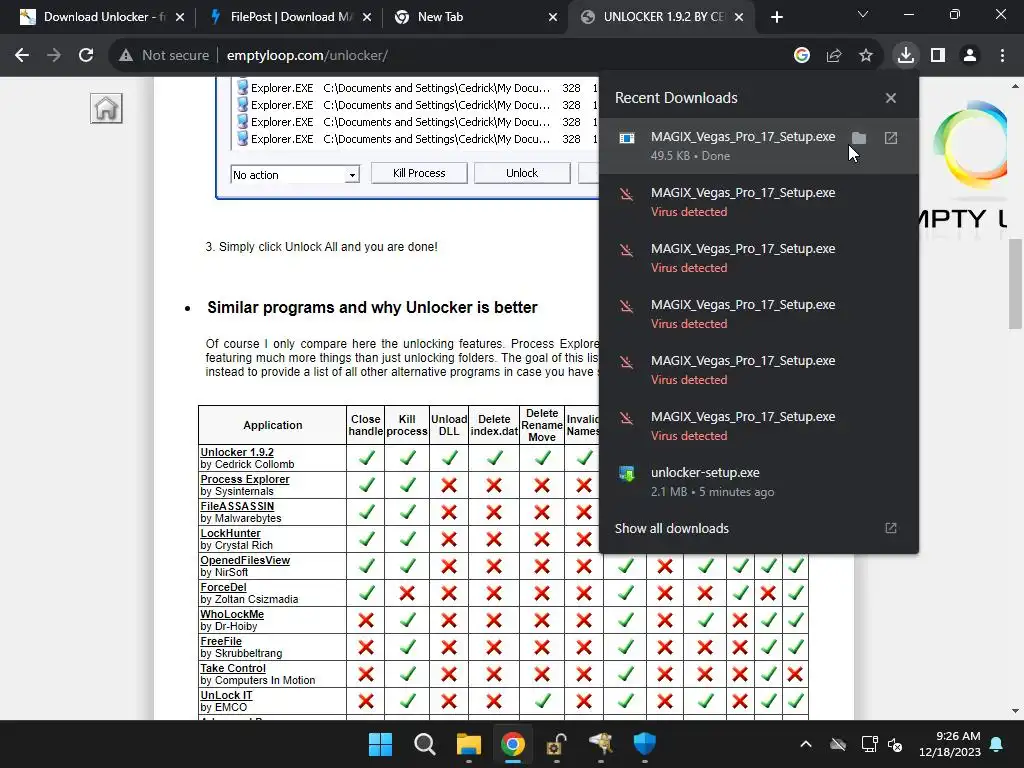Open taskbar Search
Screen dimensions: 1024x768
click(x=424, y=744)
